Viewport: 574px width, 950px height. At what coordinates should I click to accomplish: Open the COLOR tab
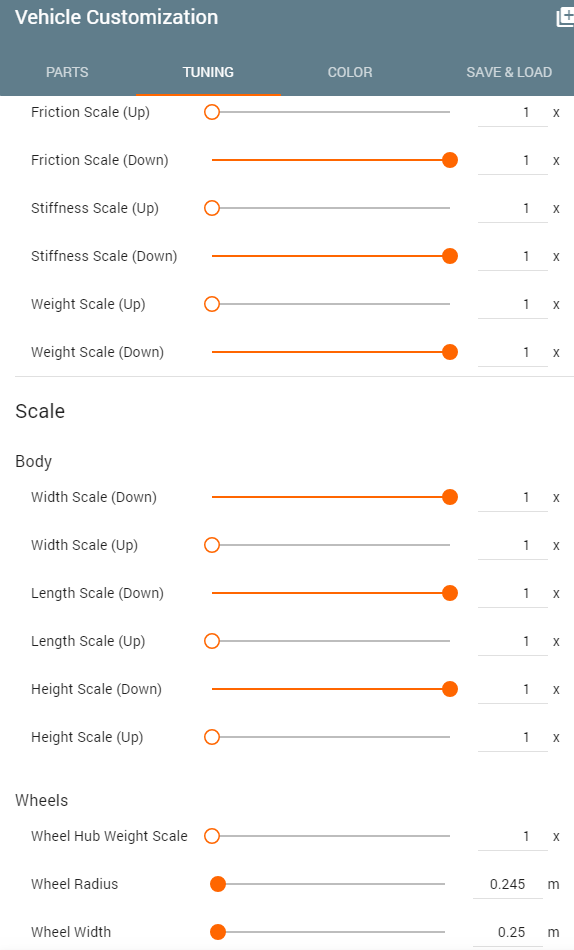point(350,72)
